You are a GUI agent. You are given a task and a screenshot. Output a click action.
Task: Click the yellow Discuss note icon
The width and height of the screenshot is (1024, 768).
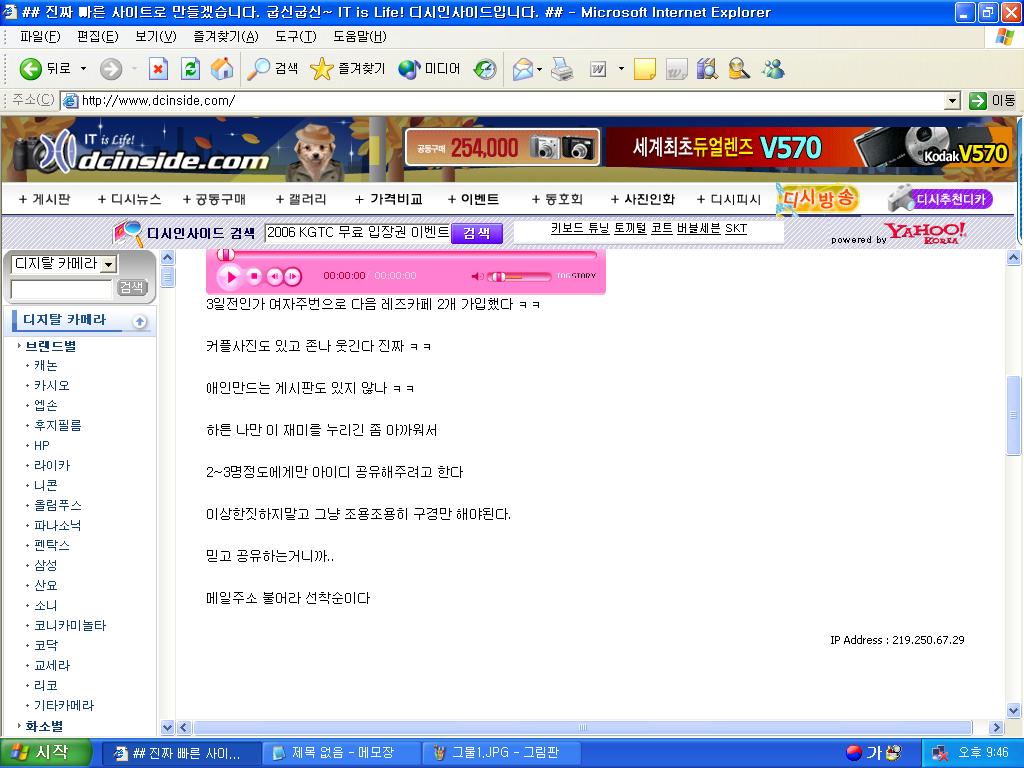coord(645,69)
